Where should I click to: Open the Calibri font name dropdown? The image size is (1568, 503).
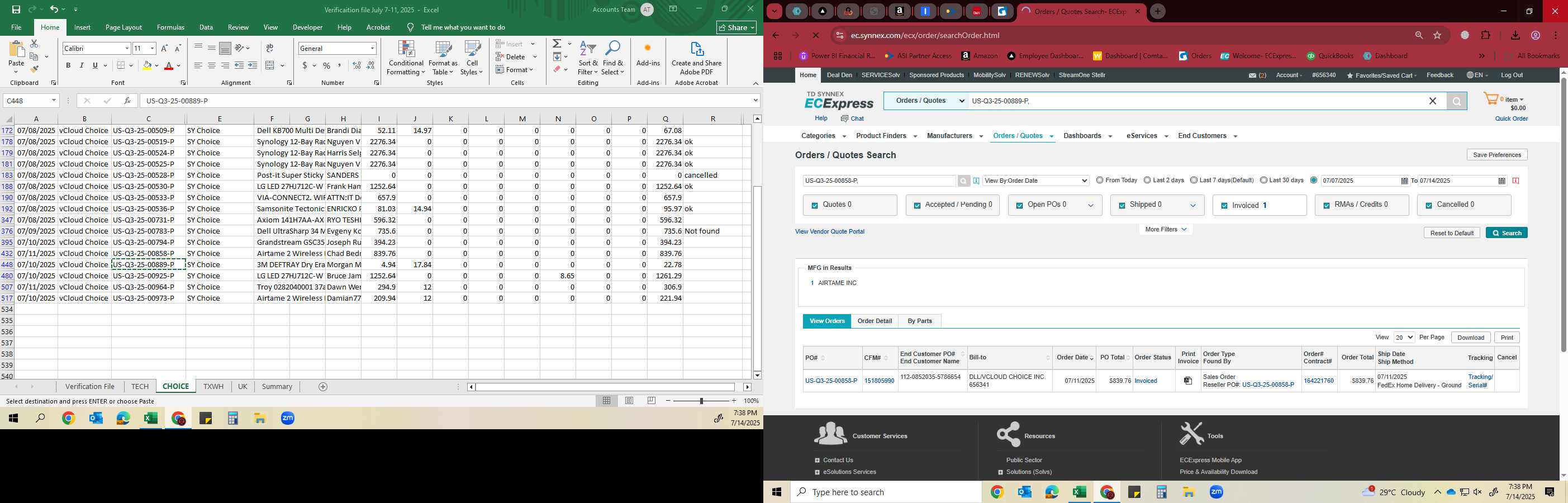(127, 48)
